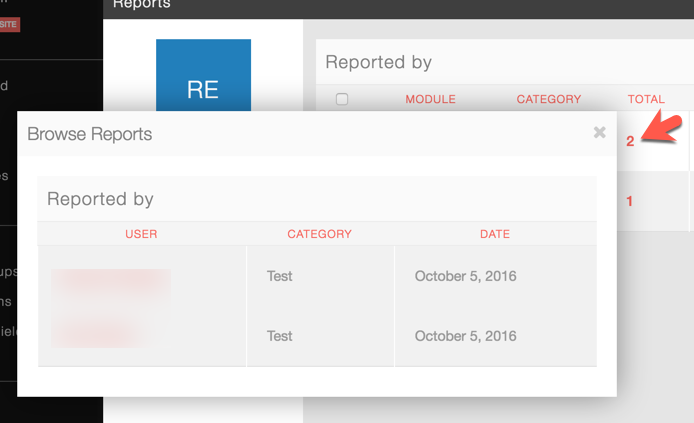The image size is (694, 423).
Task: Tick the select-all checkbox beside MODULE header
Action: click(x=342, y=99)
